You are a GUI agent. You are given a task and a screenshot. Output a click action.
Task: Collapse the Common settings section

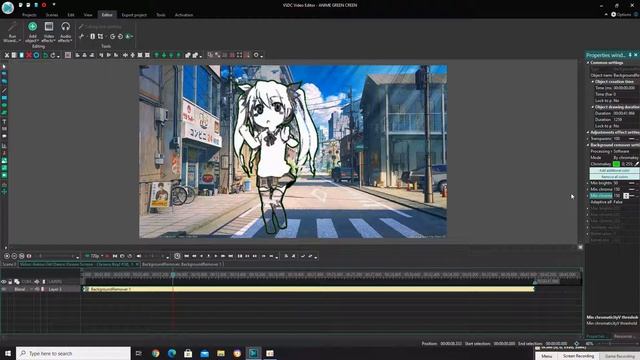click(588, 63)
